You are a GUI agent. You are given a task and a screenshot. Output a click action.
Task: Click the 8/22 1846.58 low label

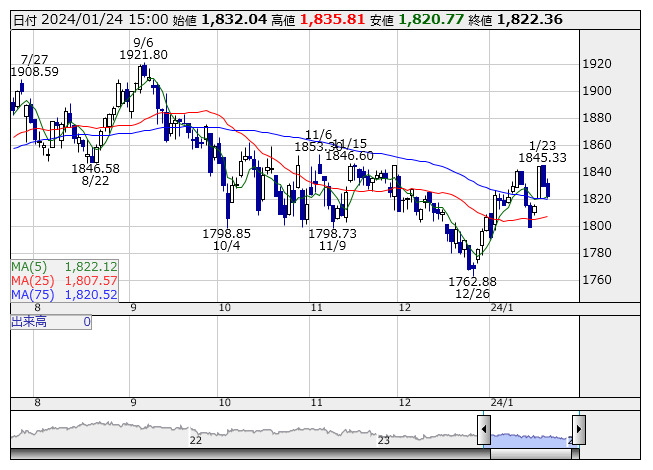[95, 174]
